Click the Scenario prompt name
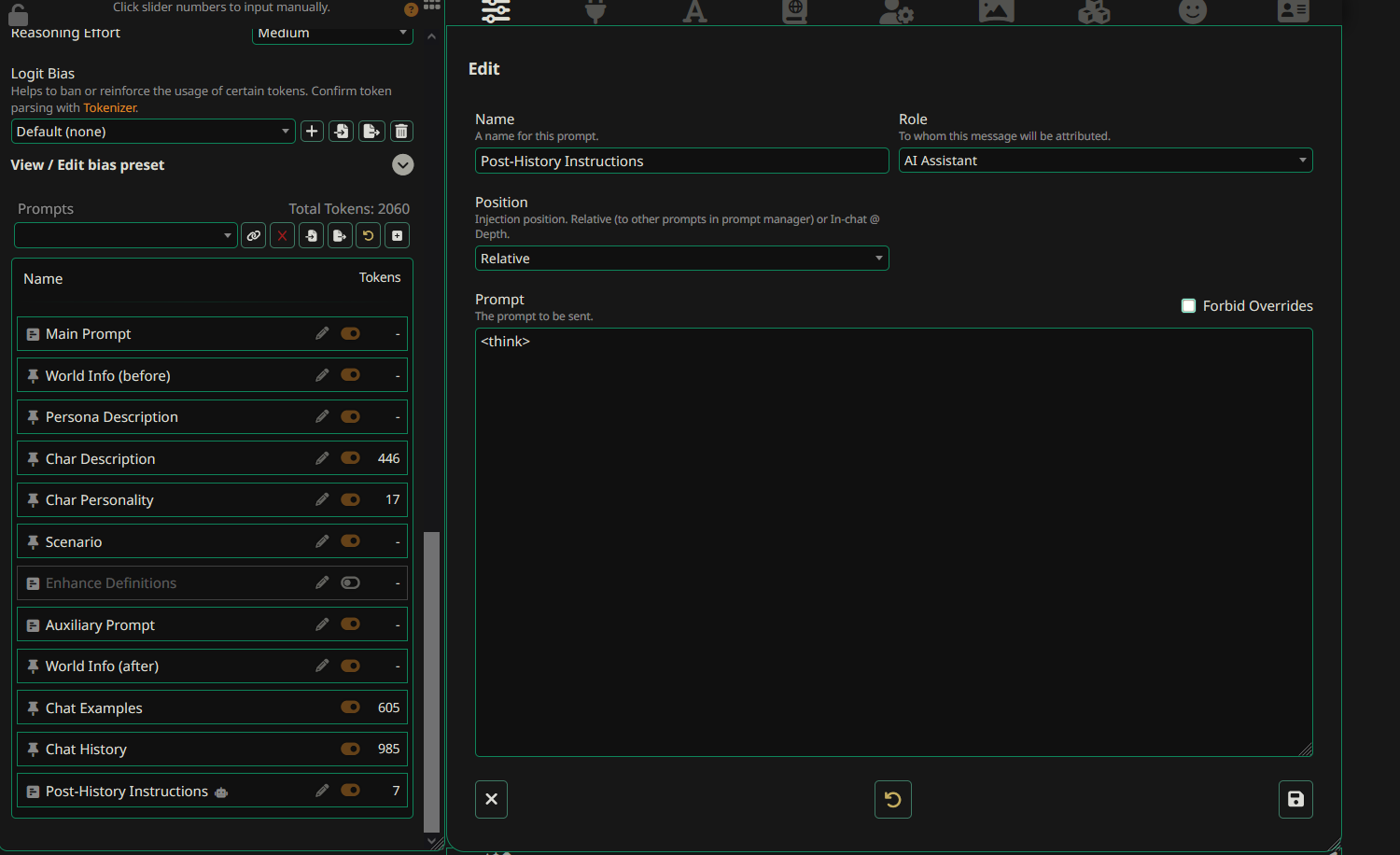1400x855 pixels. click(x=74, y=542)
